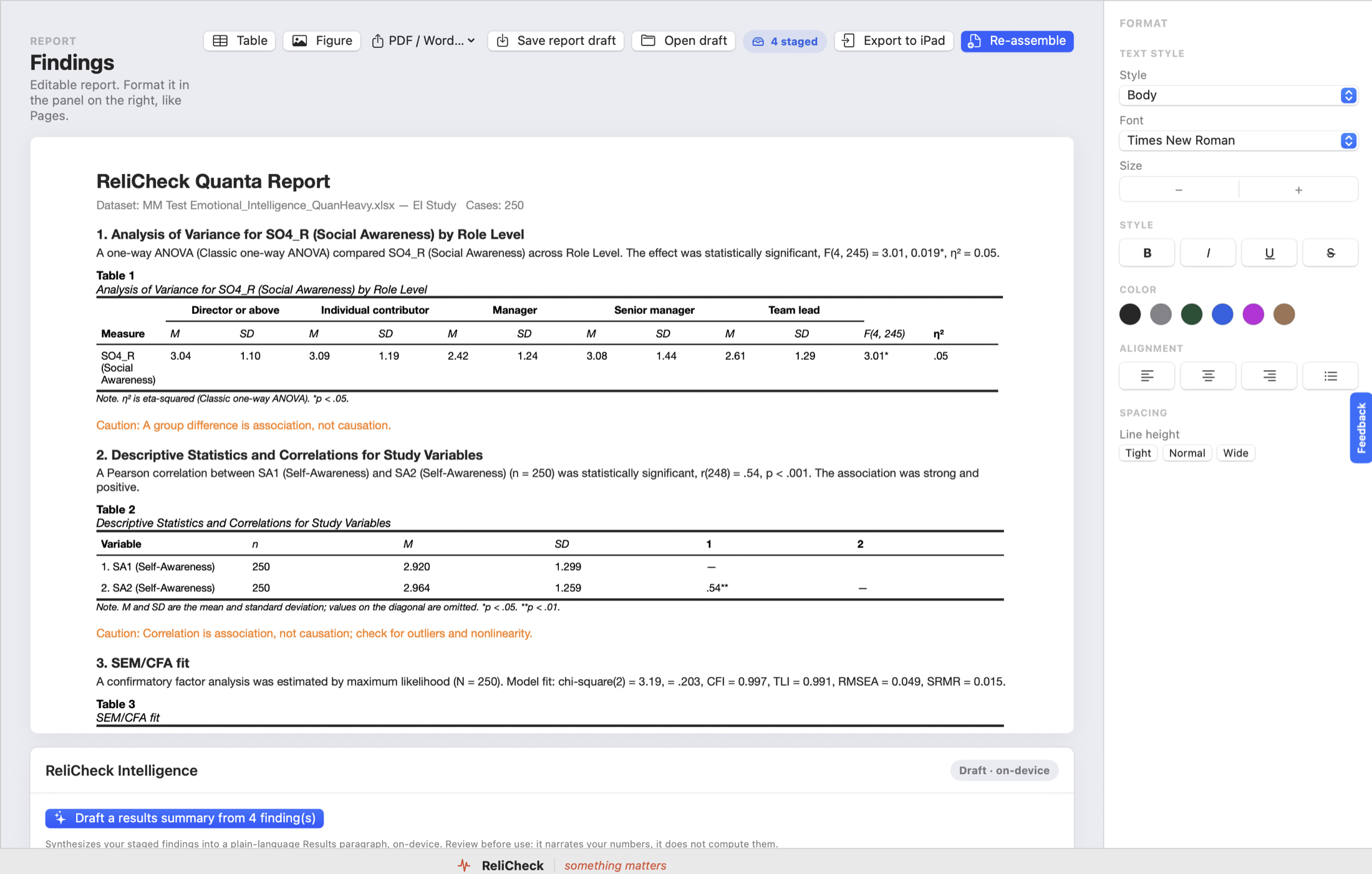Viewport: 1372px width, 874px height.
Task: Re-assemble the report
Action: click(1017, 41)
